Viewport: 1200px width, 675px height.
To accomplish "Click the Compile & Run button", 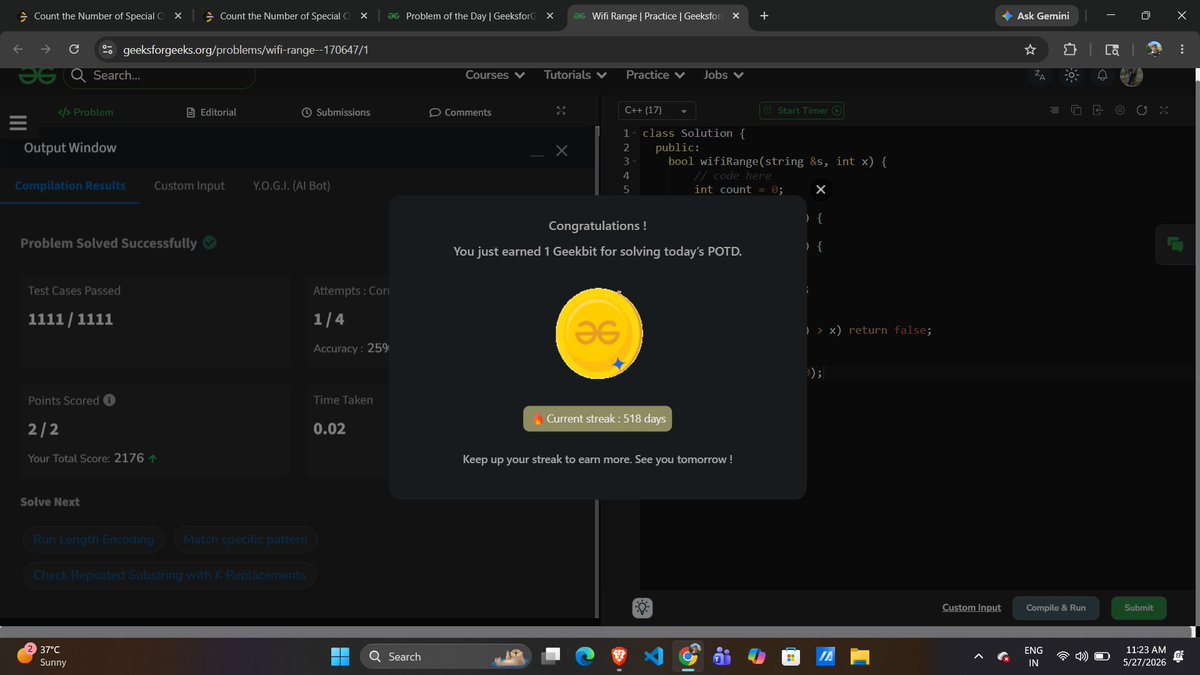I will coord(1055,608).
